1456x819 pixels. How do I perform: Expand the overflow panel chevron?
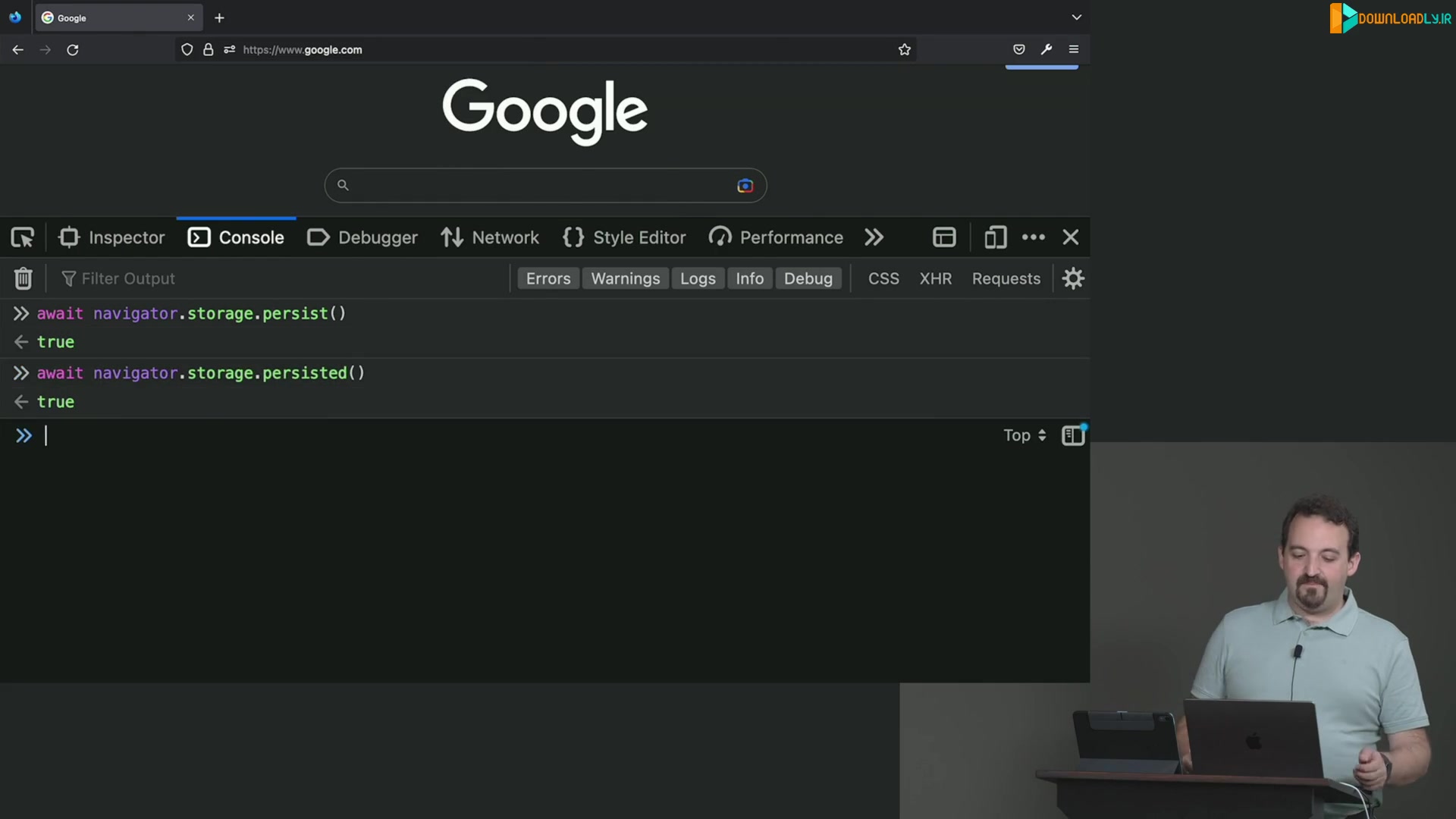(873, 237)
